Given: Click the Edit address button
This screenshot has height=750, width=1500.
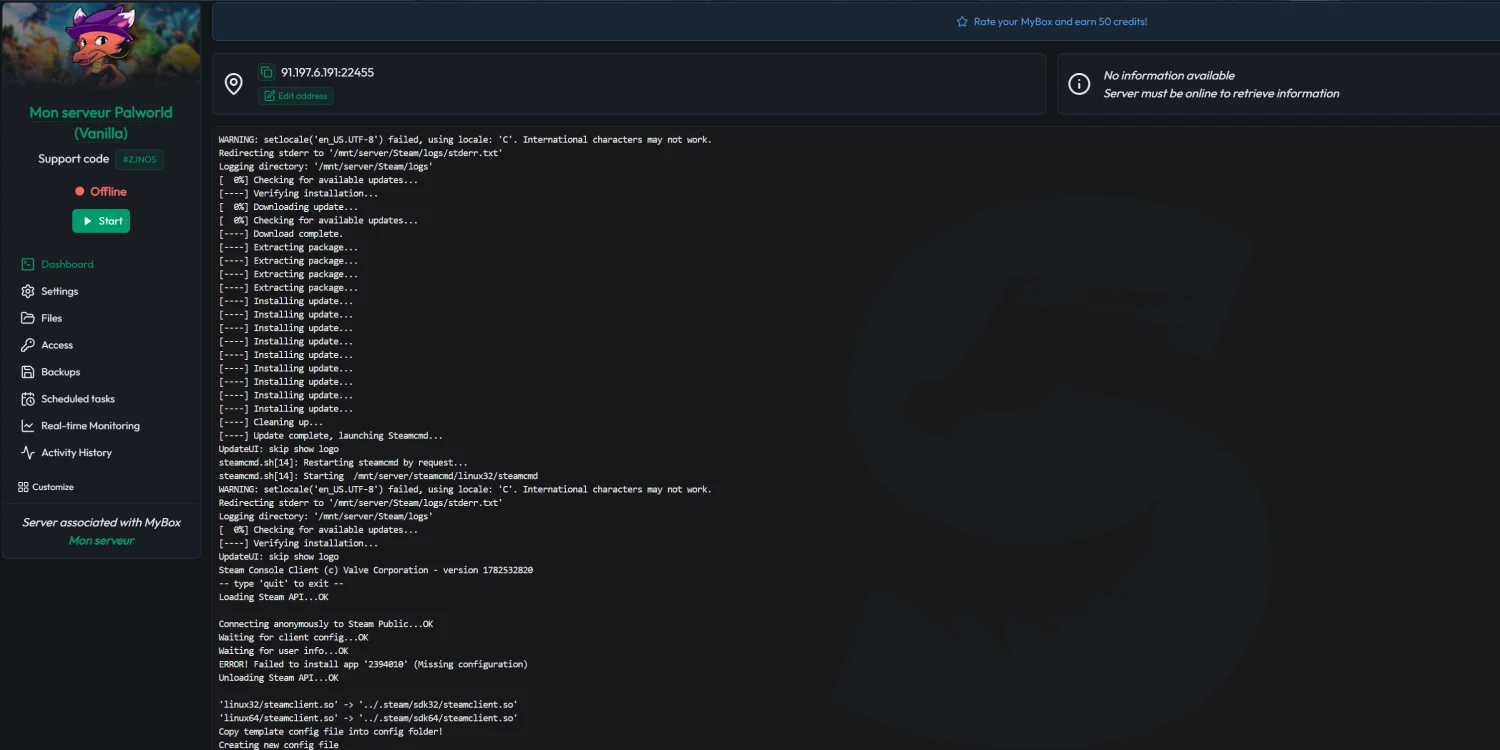Looking at the screenshot, I should (x=296, y=96).
